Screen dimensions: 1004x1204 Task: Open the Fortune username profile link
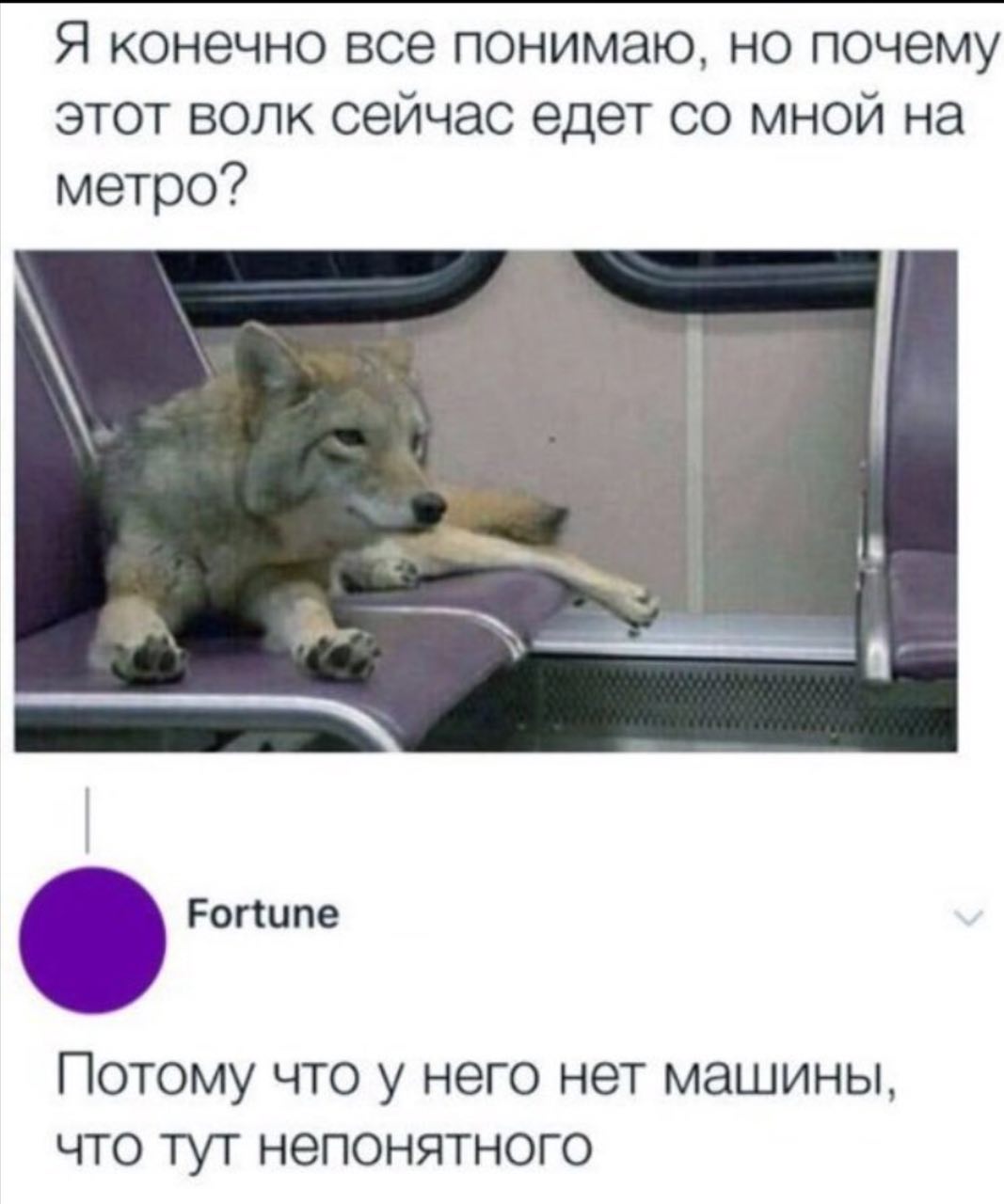263,914
